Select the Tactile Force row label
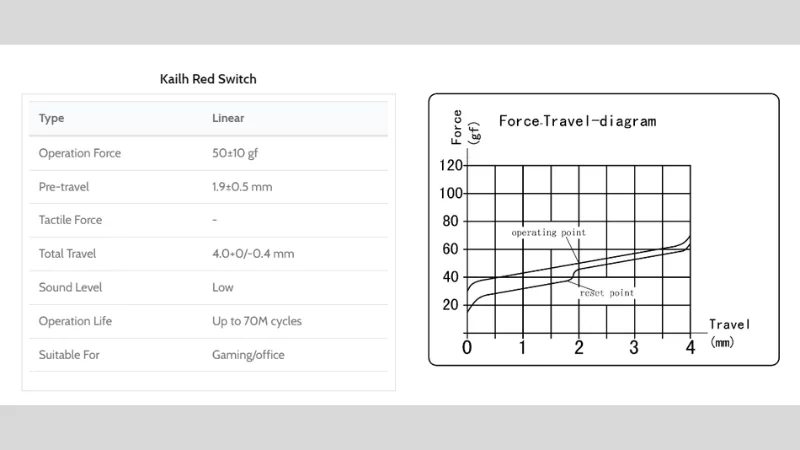Viewport: 800px width, 450px height. [70, 220]
